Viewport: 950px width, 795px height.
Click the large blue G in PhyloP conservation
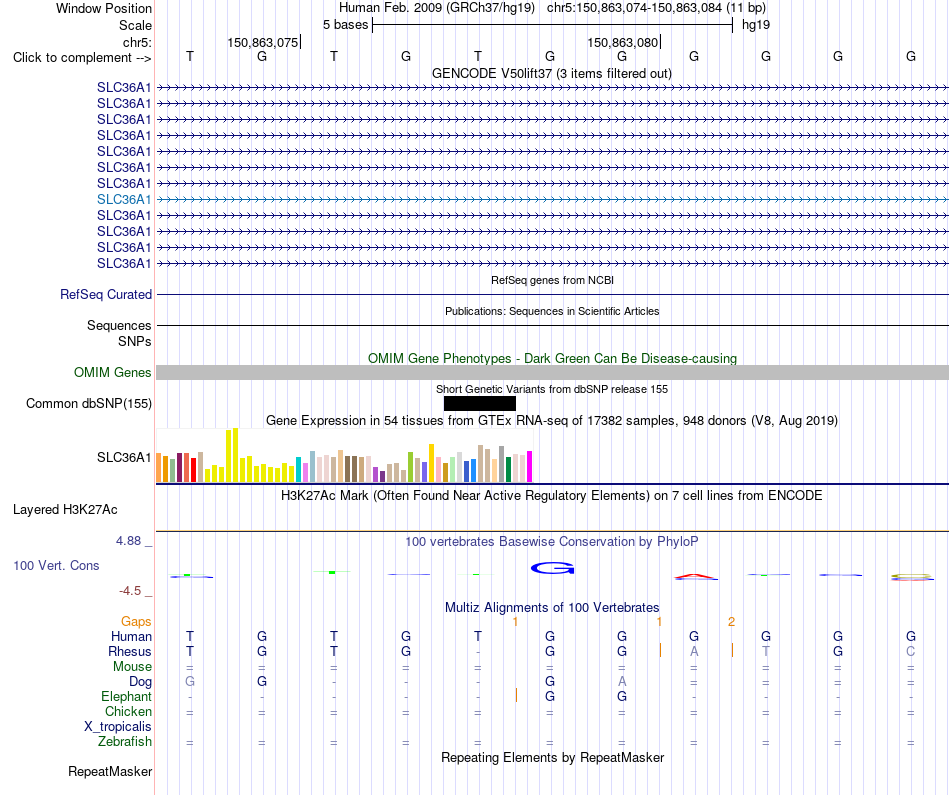click(552, 568)
